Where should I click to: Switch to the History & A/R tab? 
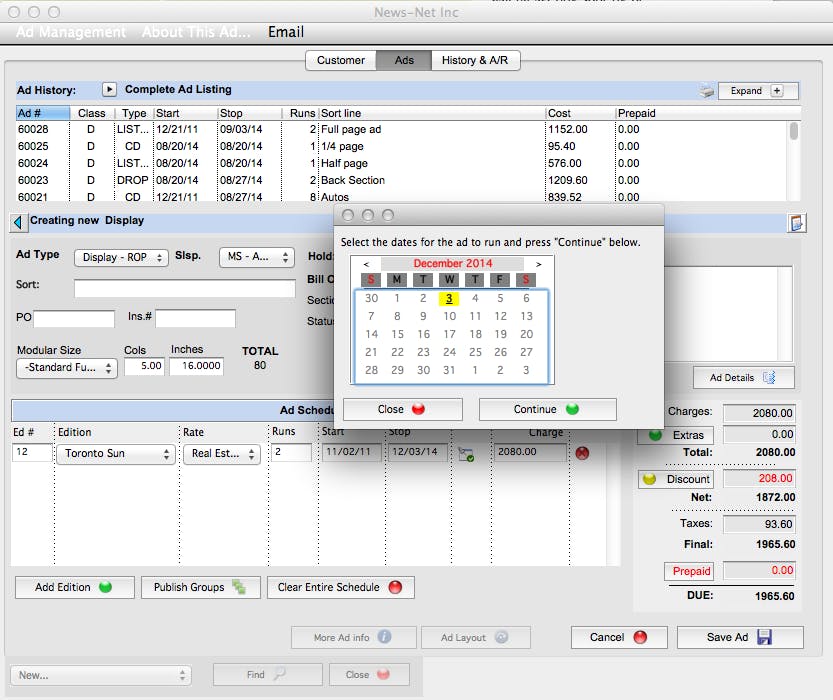click(x=475, y=60)
